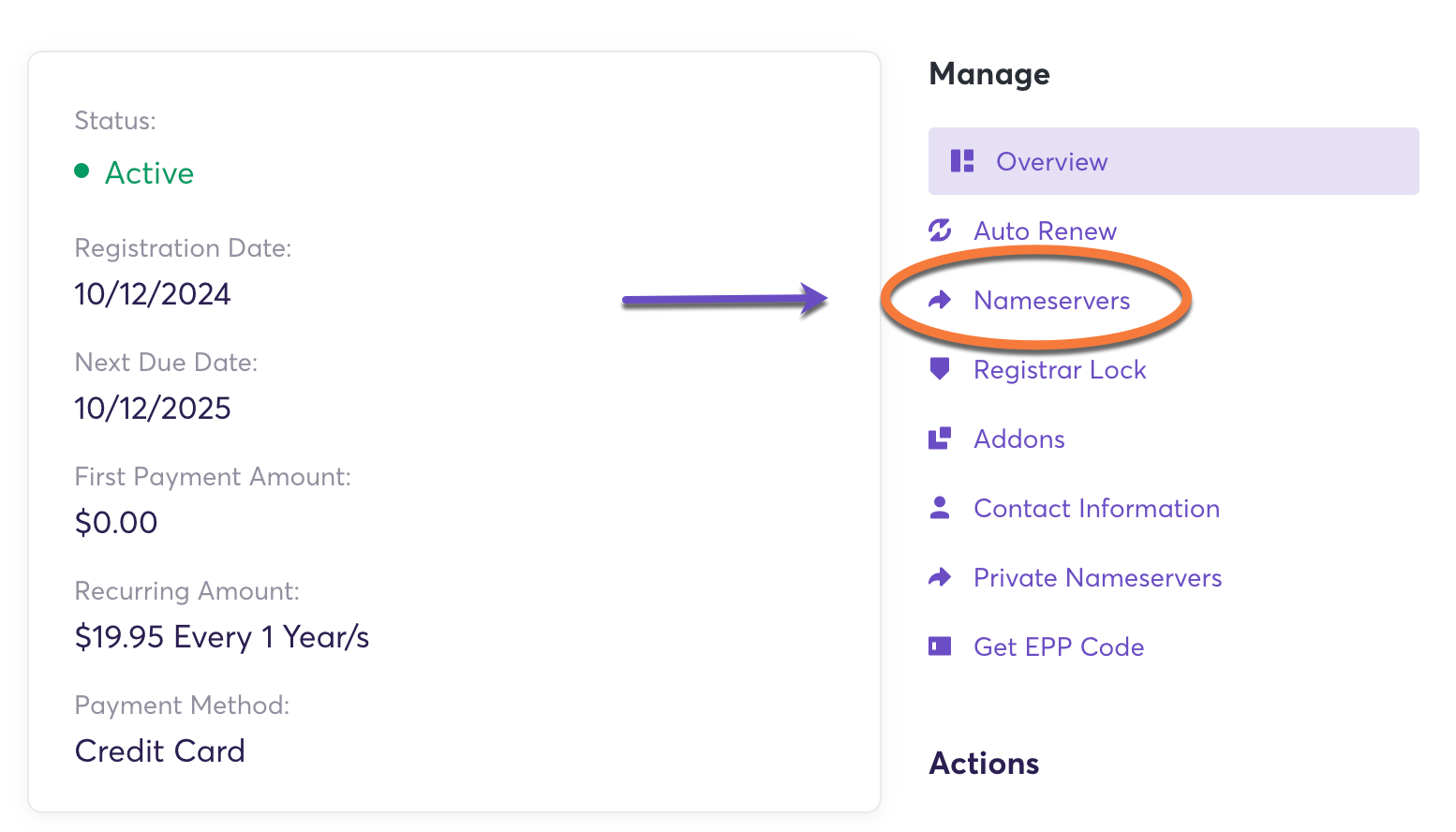Click the registration date 10/12/2024
1456x832 pixels.
[153, 294]
